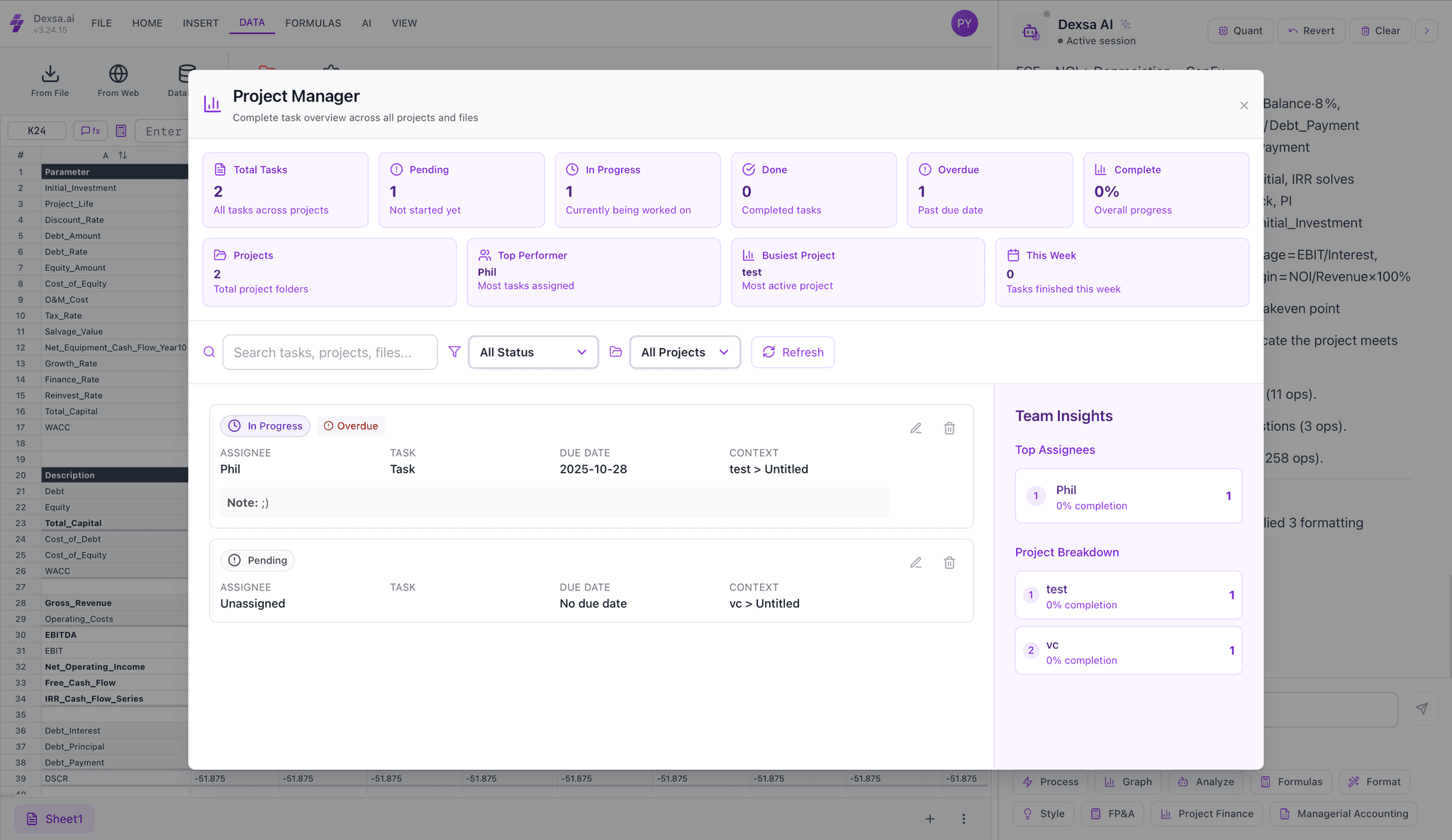Select the Phil top assignee card
The height and width of the screenshot is (840, 1452).
(1128, 496)
